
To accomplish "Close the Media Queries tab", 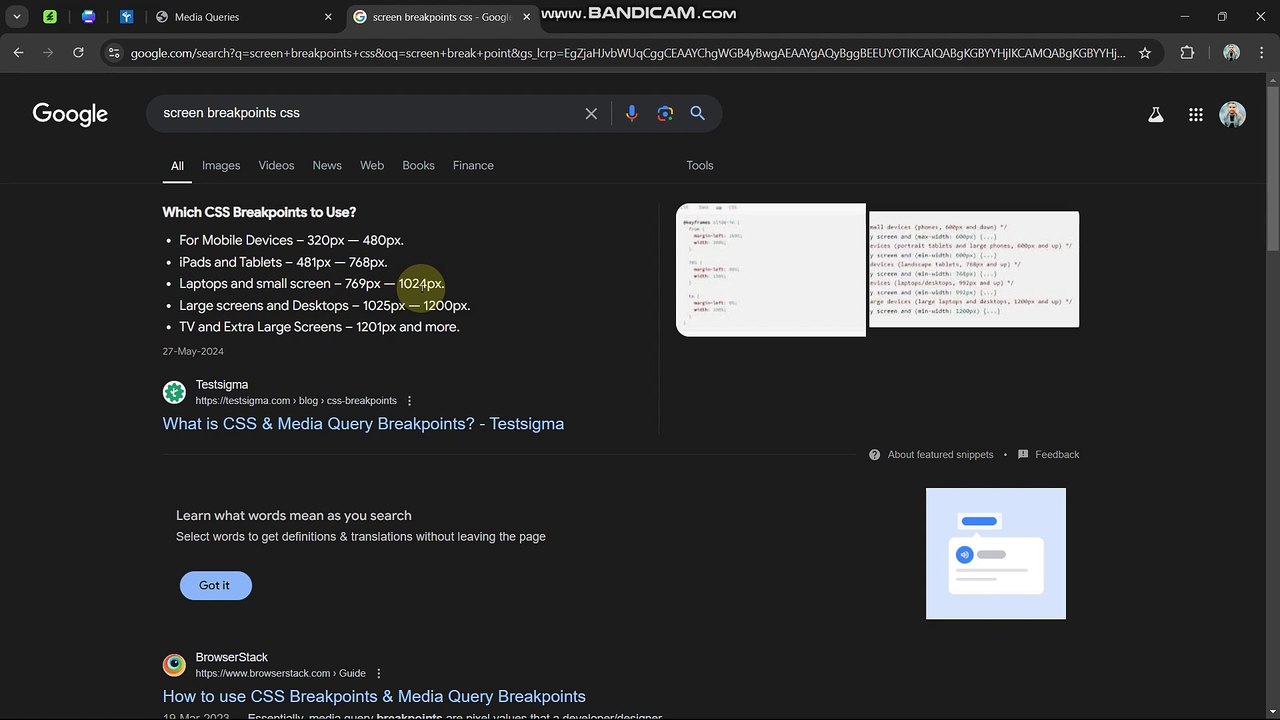I will pyautogui.click(x=328, y=17).
